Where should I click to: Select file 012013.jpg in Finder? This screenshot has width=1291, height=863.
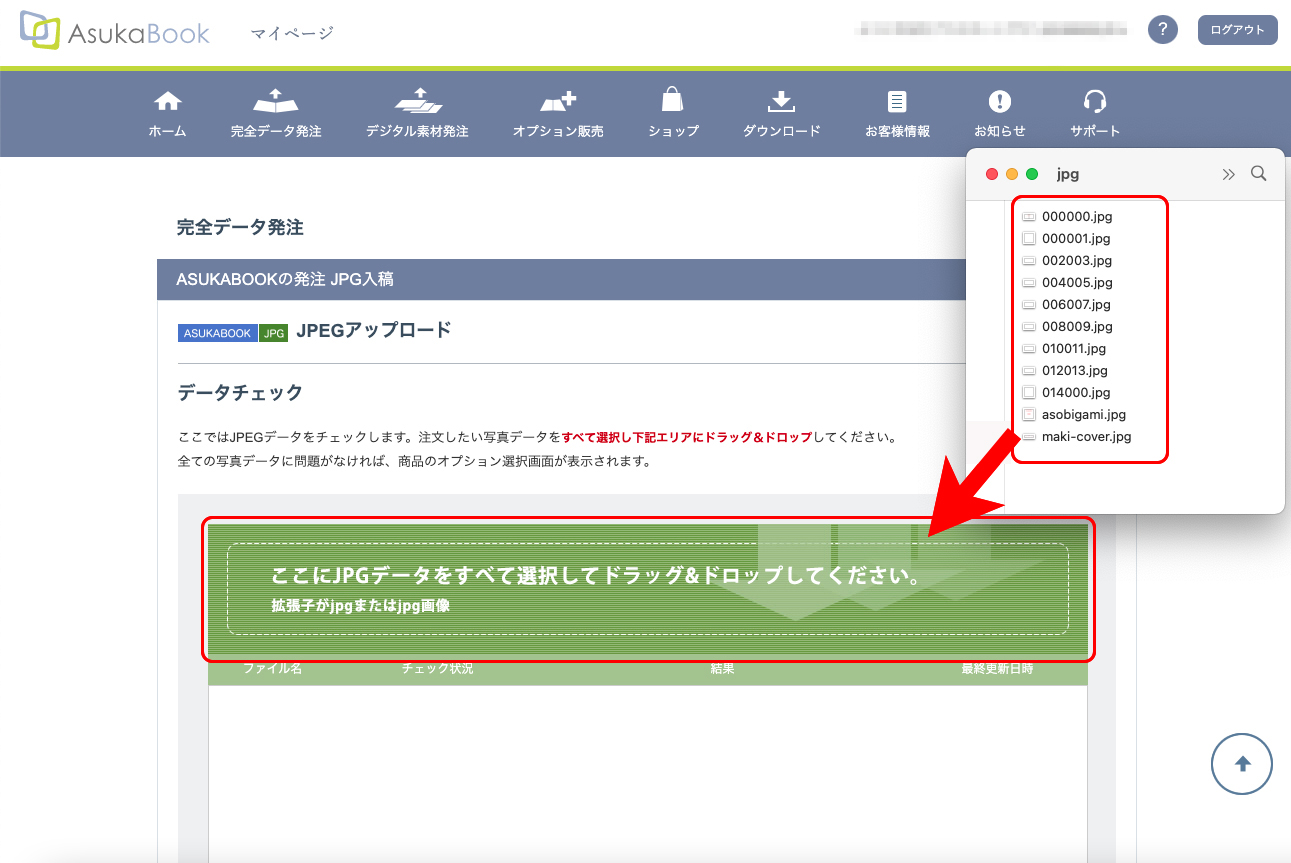[x=1065, y=370]
